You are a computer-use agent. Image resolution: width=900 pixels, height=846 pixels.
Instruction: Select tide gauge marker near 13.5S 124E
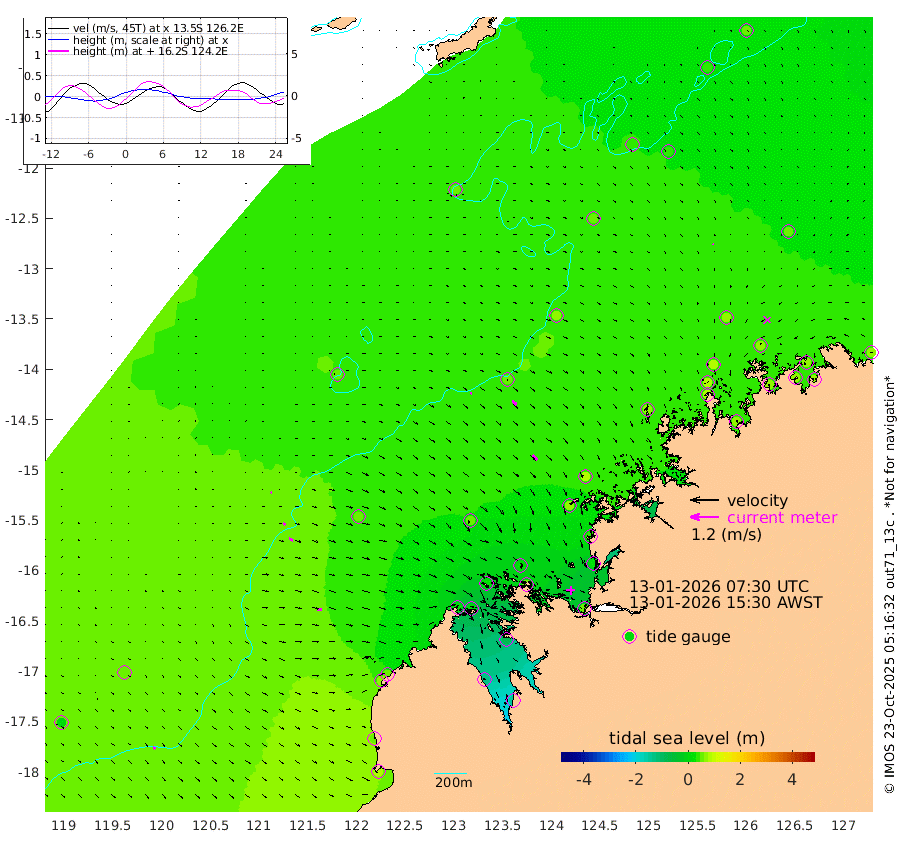(556, 316)
